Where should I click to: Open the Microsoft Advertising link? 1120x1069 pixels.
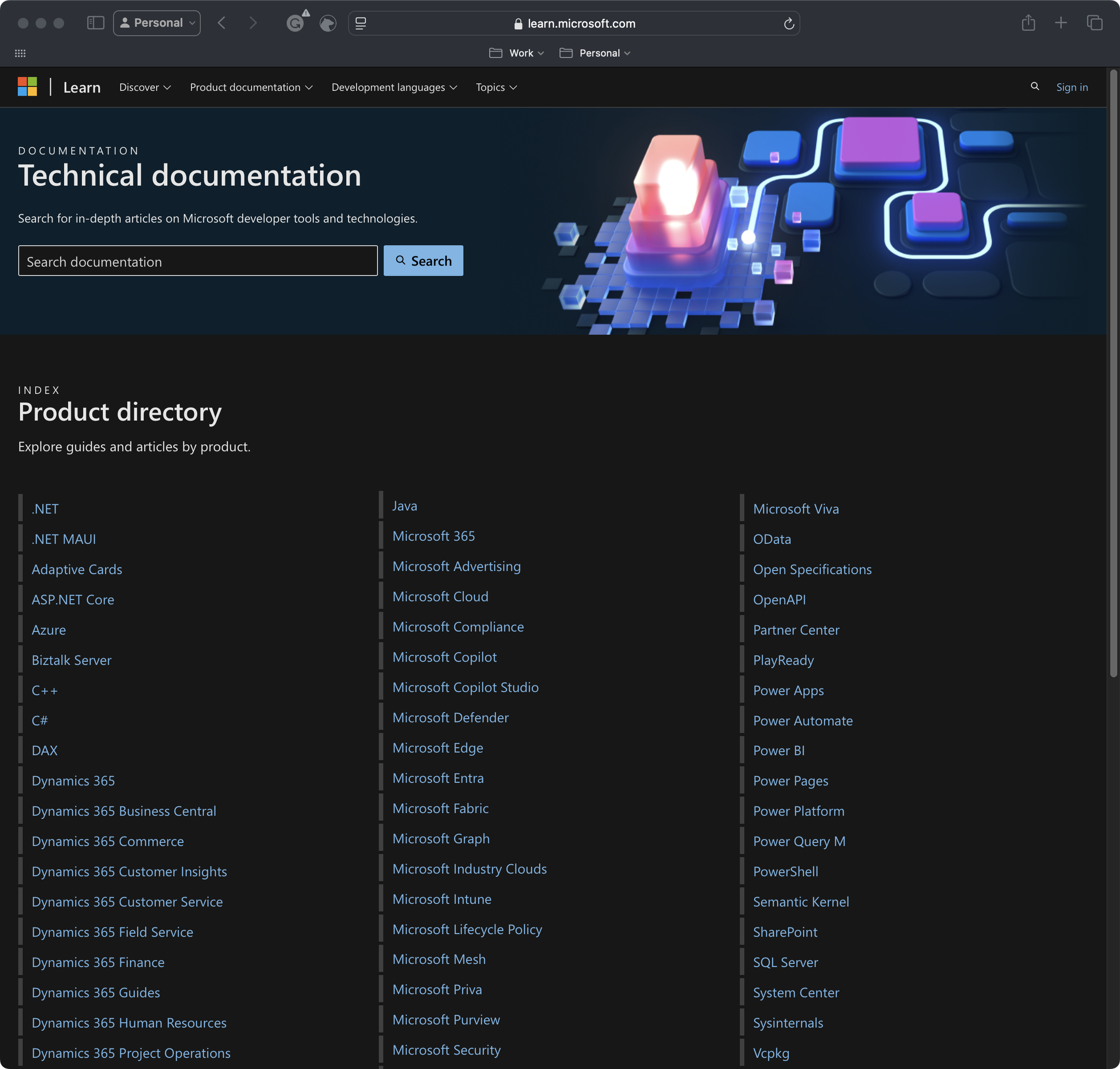[457, 566]
